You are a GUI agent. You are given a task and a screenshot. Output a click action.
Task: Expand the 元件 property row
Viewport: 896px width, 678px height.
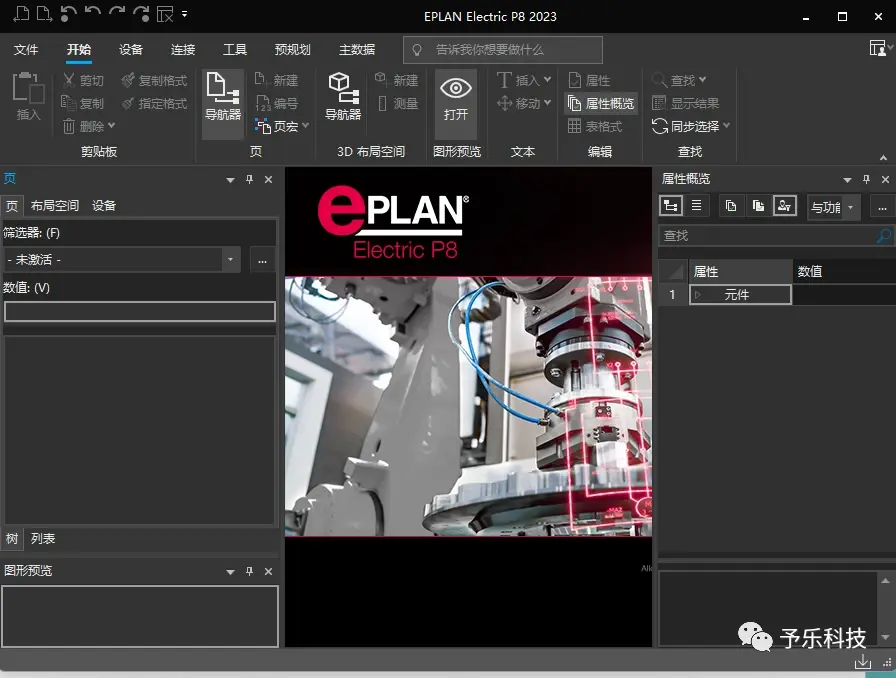click(698, 295)
